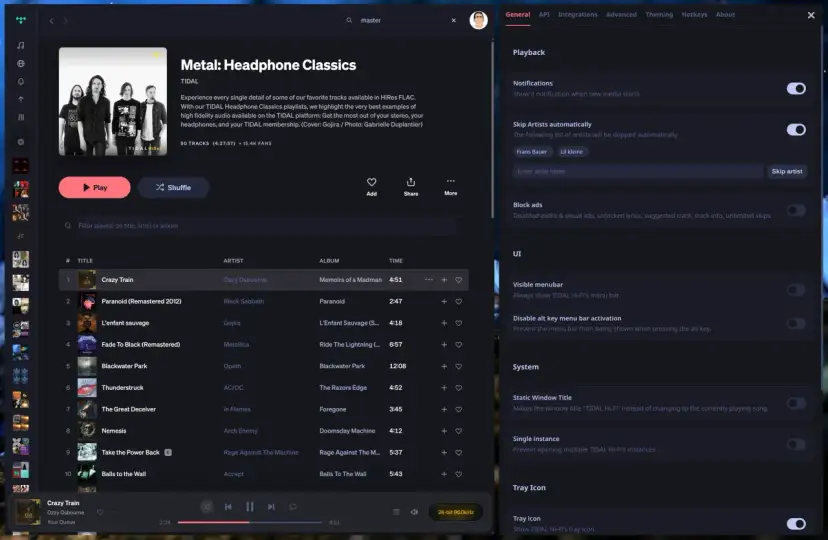Favorite Paranoid (Remastered 2012) with heart
Screen dimensions: 828x540
click(x=458, y=301)
